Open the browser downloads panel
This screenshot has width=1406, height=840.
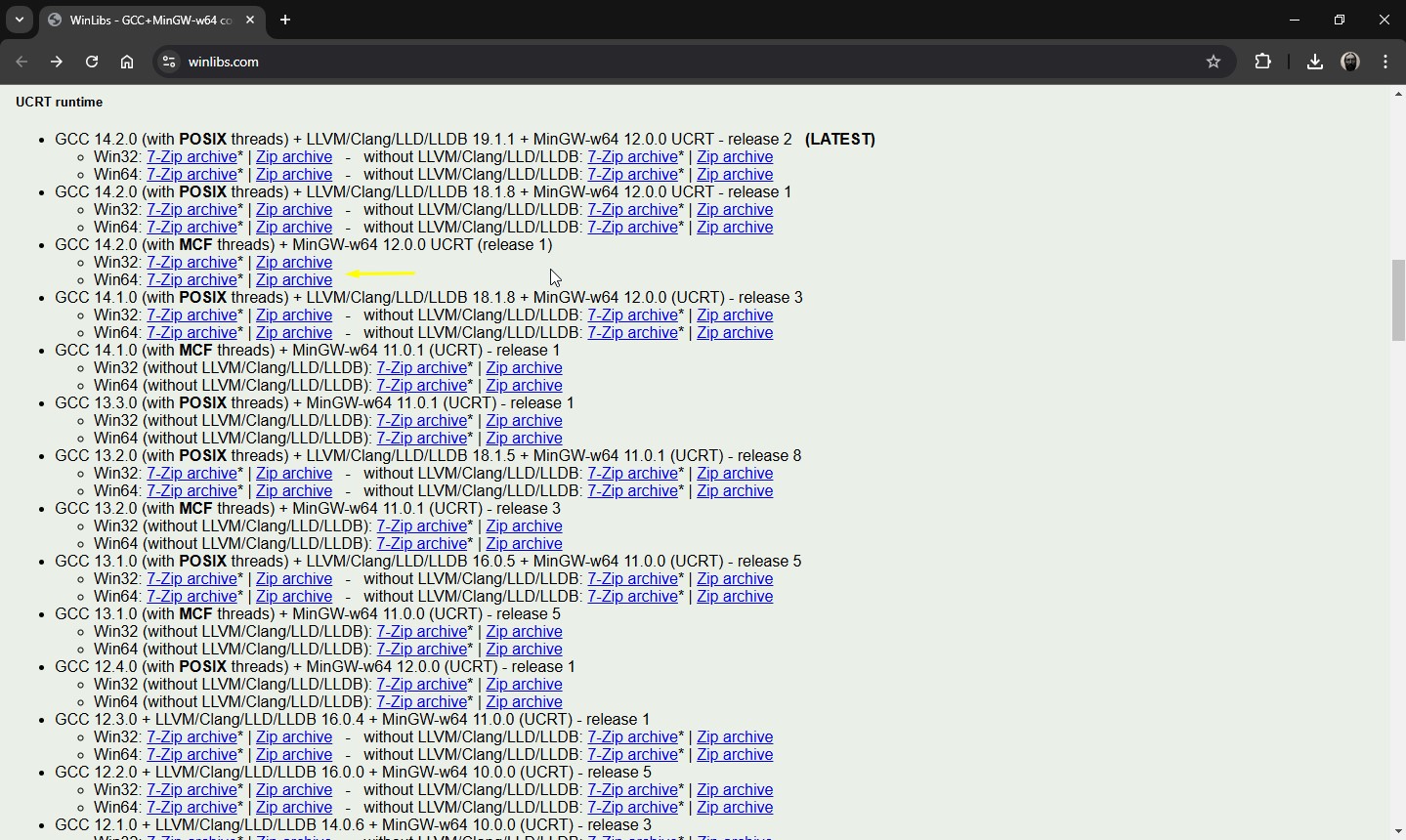1315,62
